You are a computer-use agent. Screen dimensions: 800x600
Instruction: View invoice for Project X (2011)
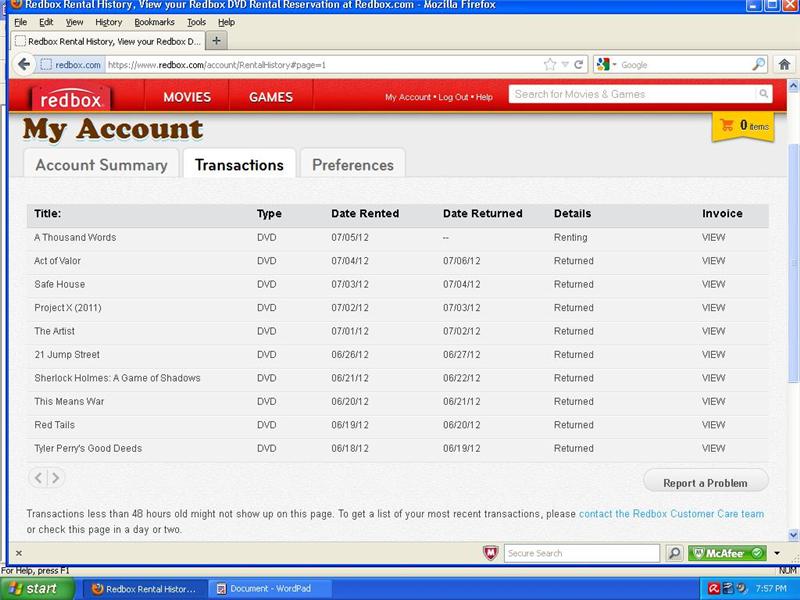(x=713, y=308)
